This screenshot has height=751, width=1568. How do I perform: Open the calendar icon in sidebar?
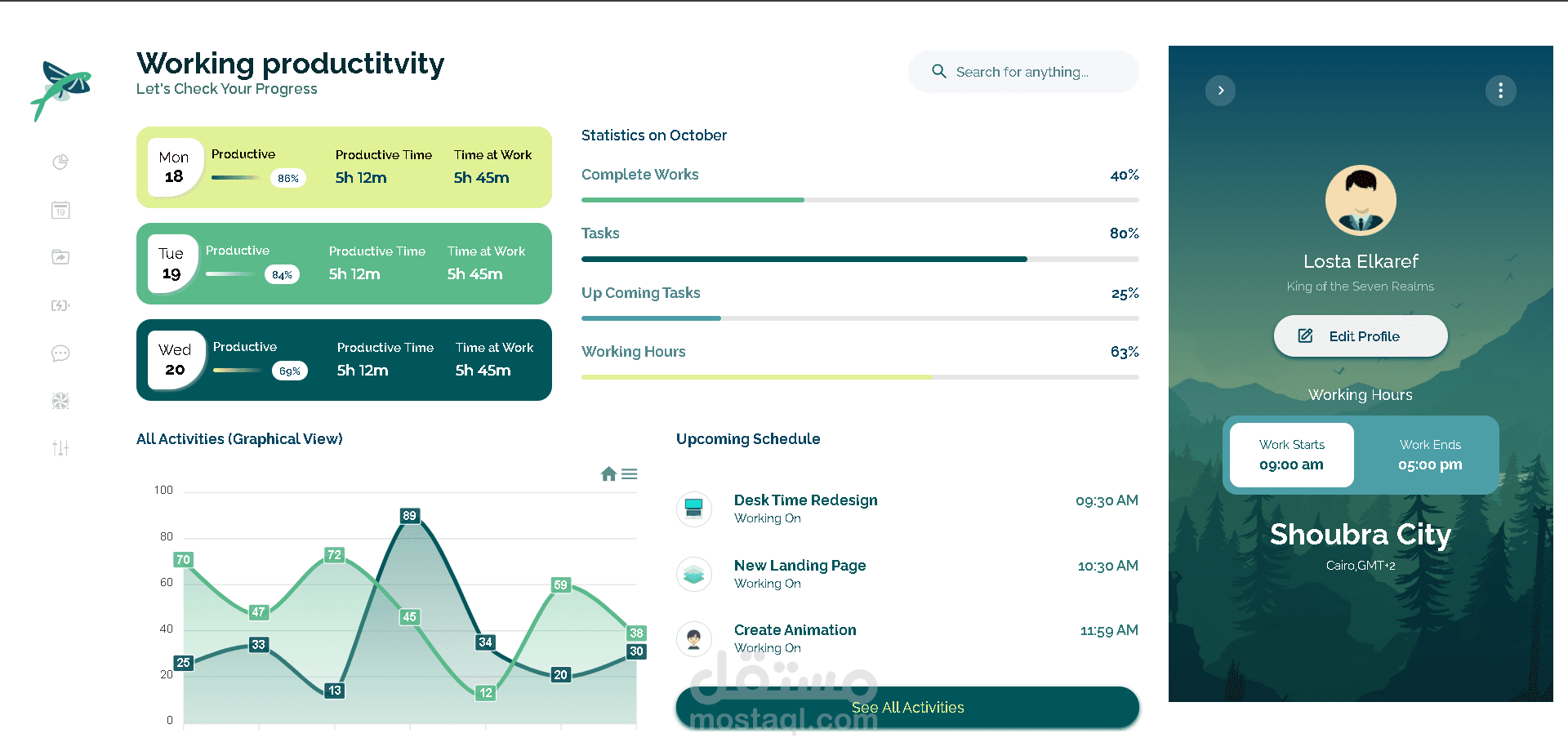[x=60, y=211]
